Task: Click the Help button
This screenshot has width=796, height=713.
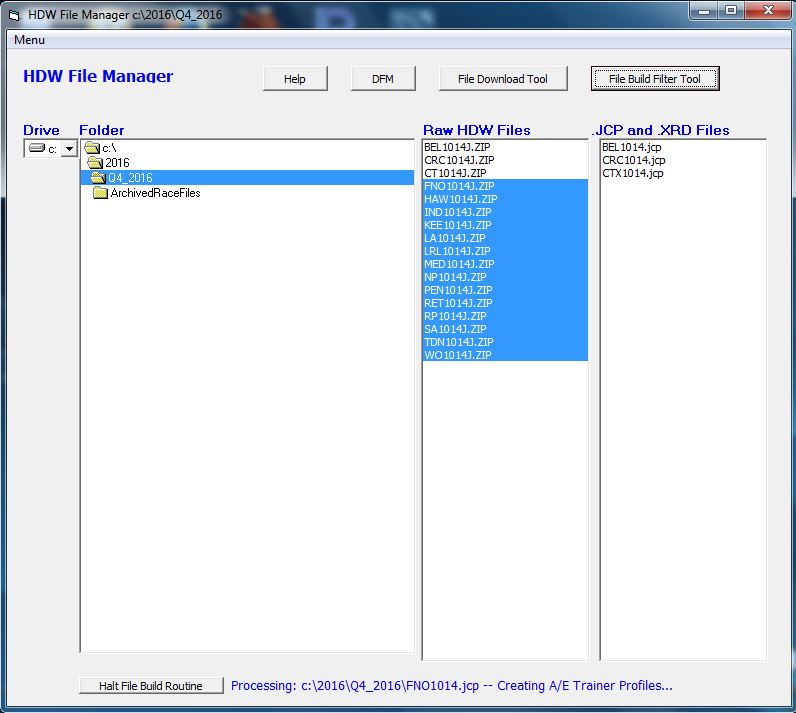Action: tap(295, 79)
